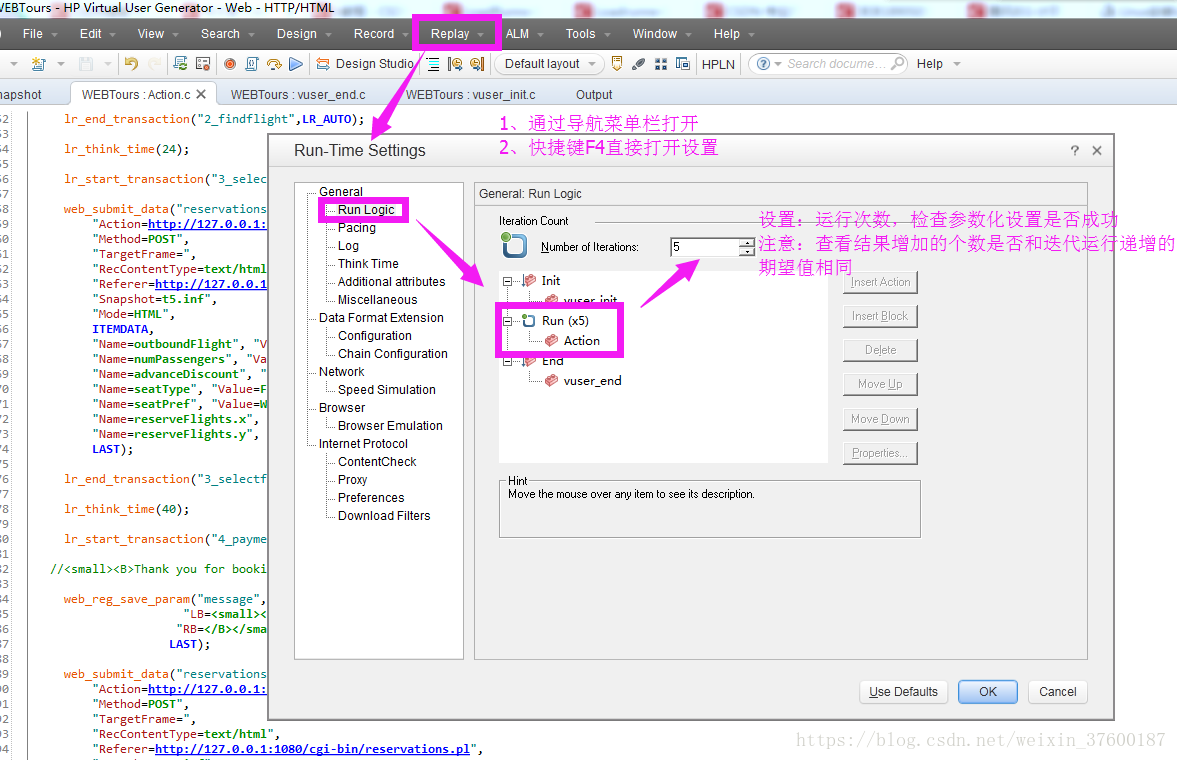Screen dimensions: 1177x760
Task: Open the File menu
Action: tap(33, 34)
